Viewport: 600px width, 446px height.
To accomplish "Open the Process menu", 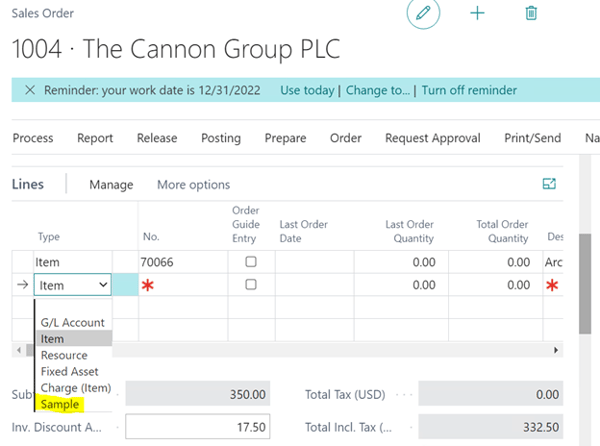I will (33, 138).
